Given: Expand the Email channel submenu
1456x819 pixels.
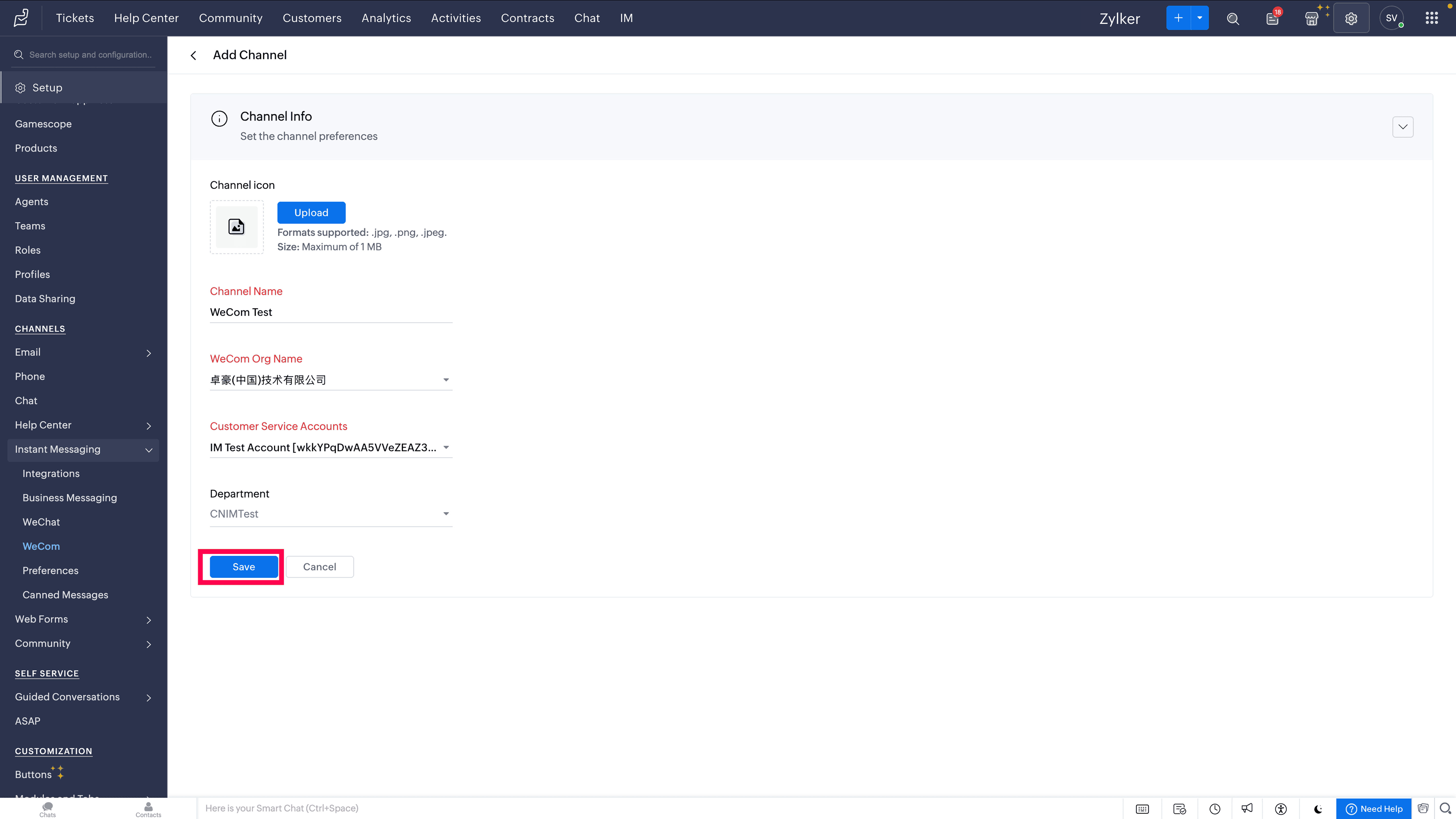Looking at the screenshot, I should tap(149, 353).
